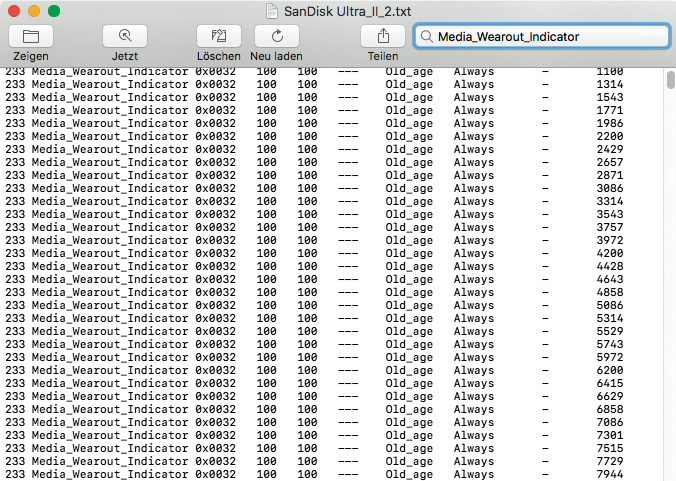Click raw value 3757

point(610,227)
